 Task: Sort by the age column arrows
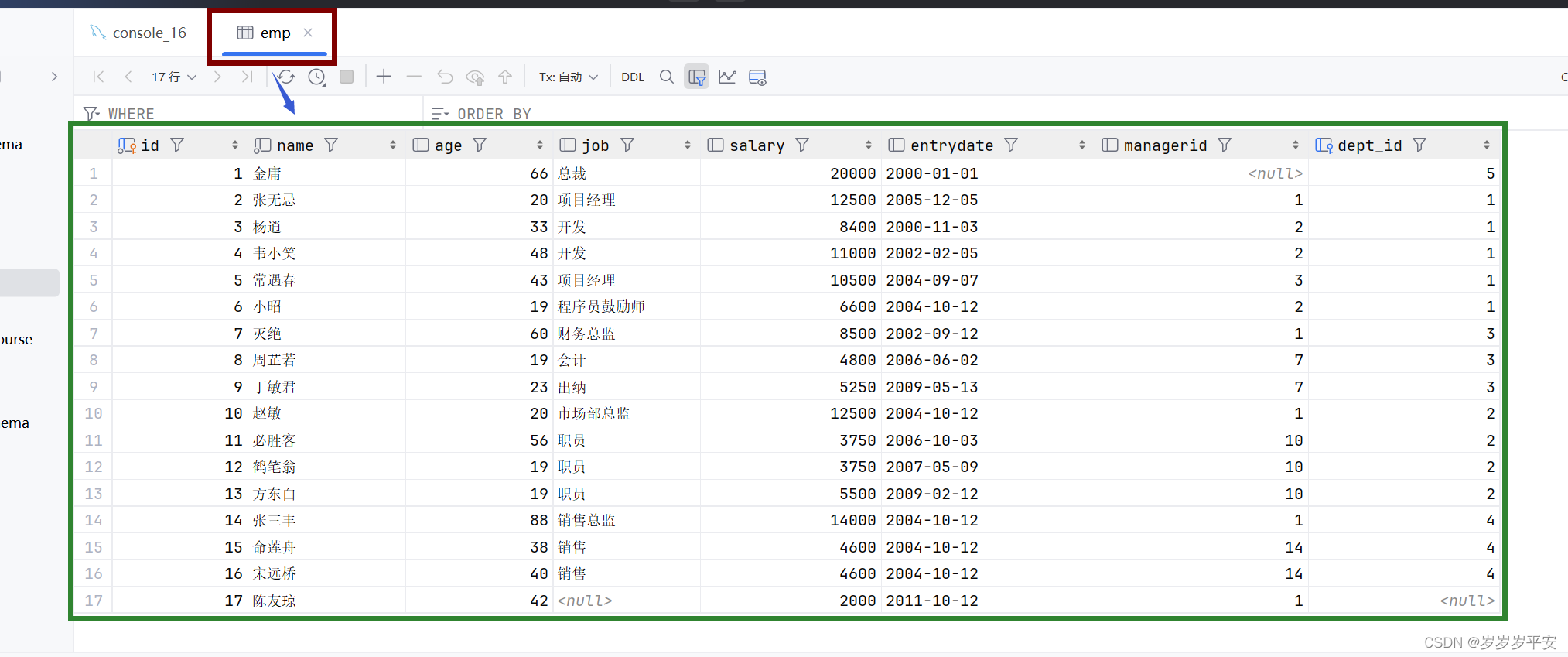540,145
